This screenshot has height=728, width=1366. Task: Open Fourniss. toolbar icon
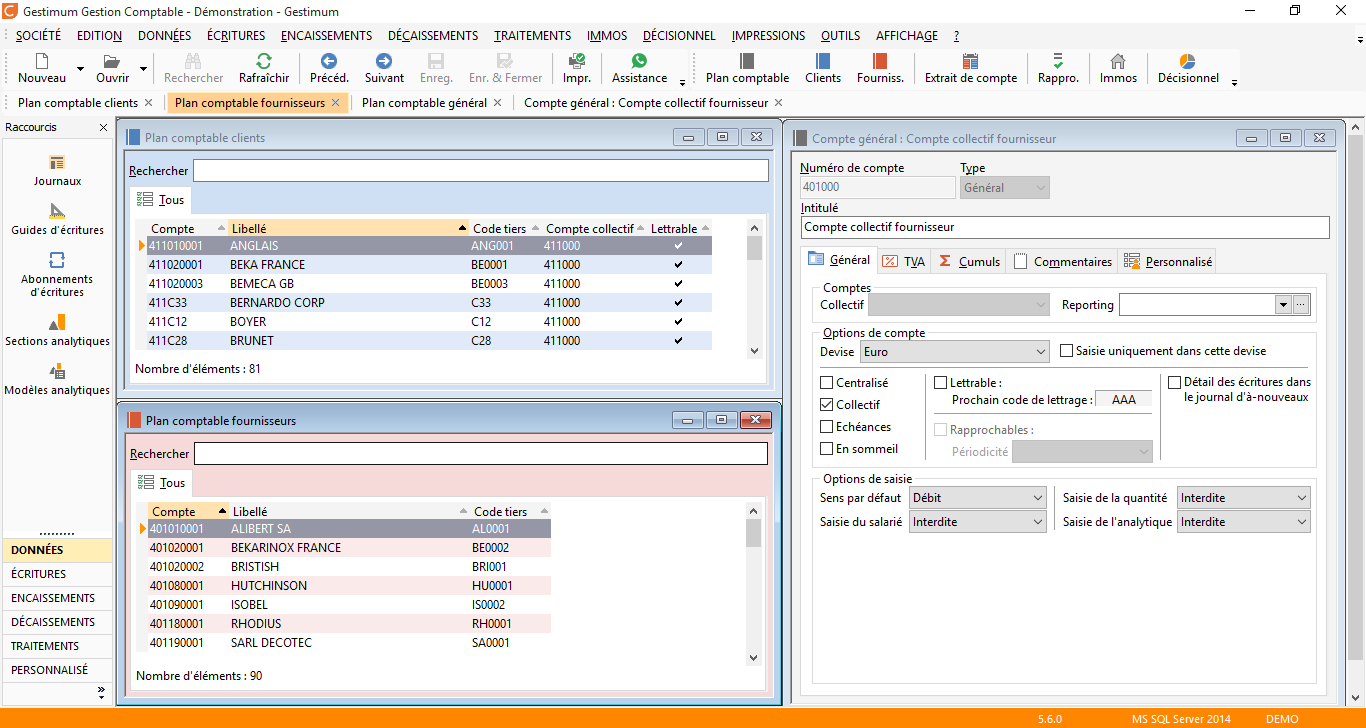[x=880, y=61]
